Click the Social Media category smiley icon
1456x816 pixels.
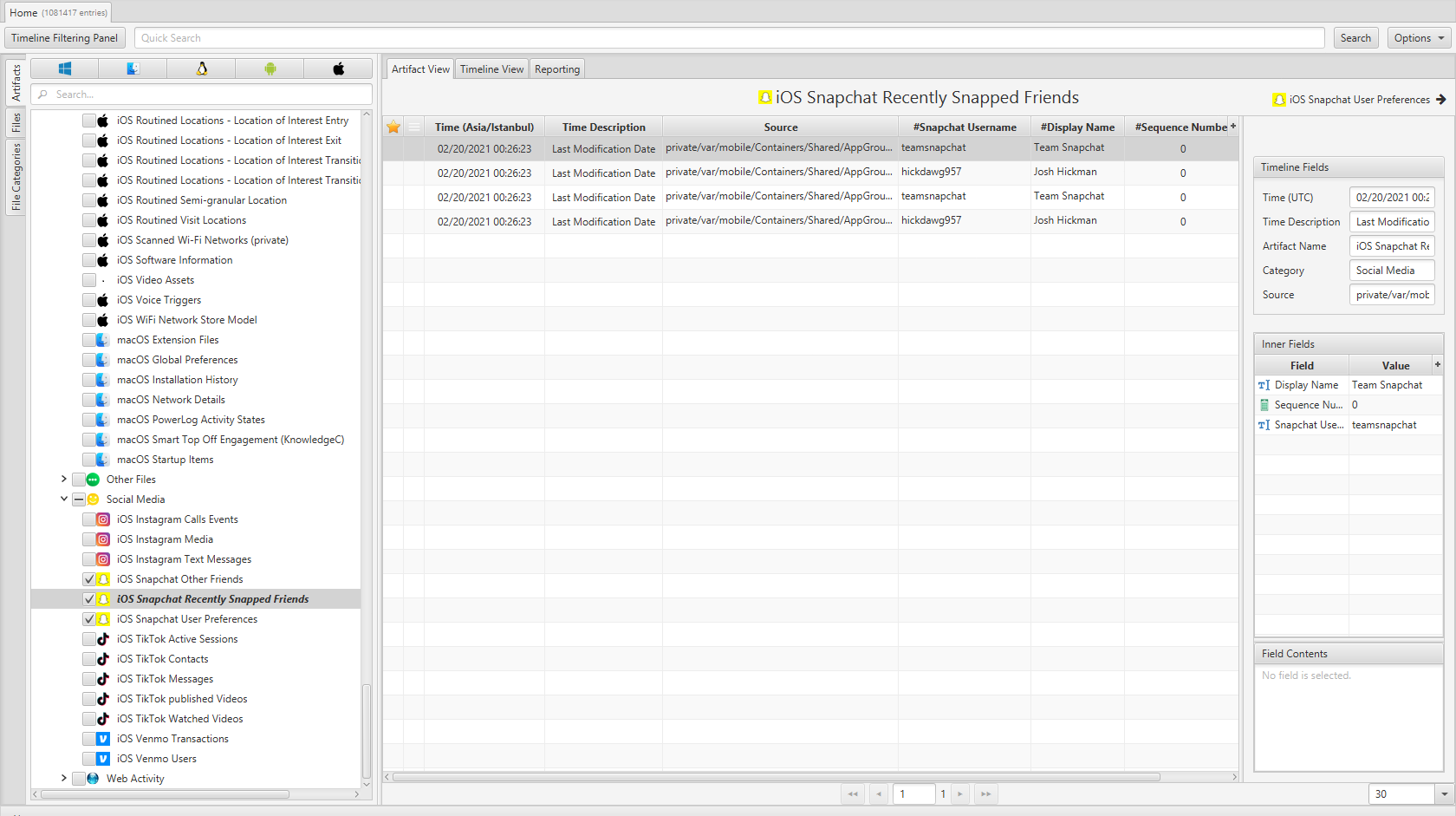pos(93,499)
